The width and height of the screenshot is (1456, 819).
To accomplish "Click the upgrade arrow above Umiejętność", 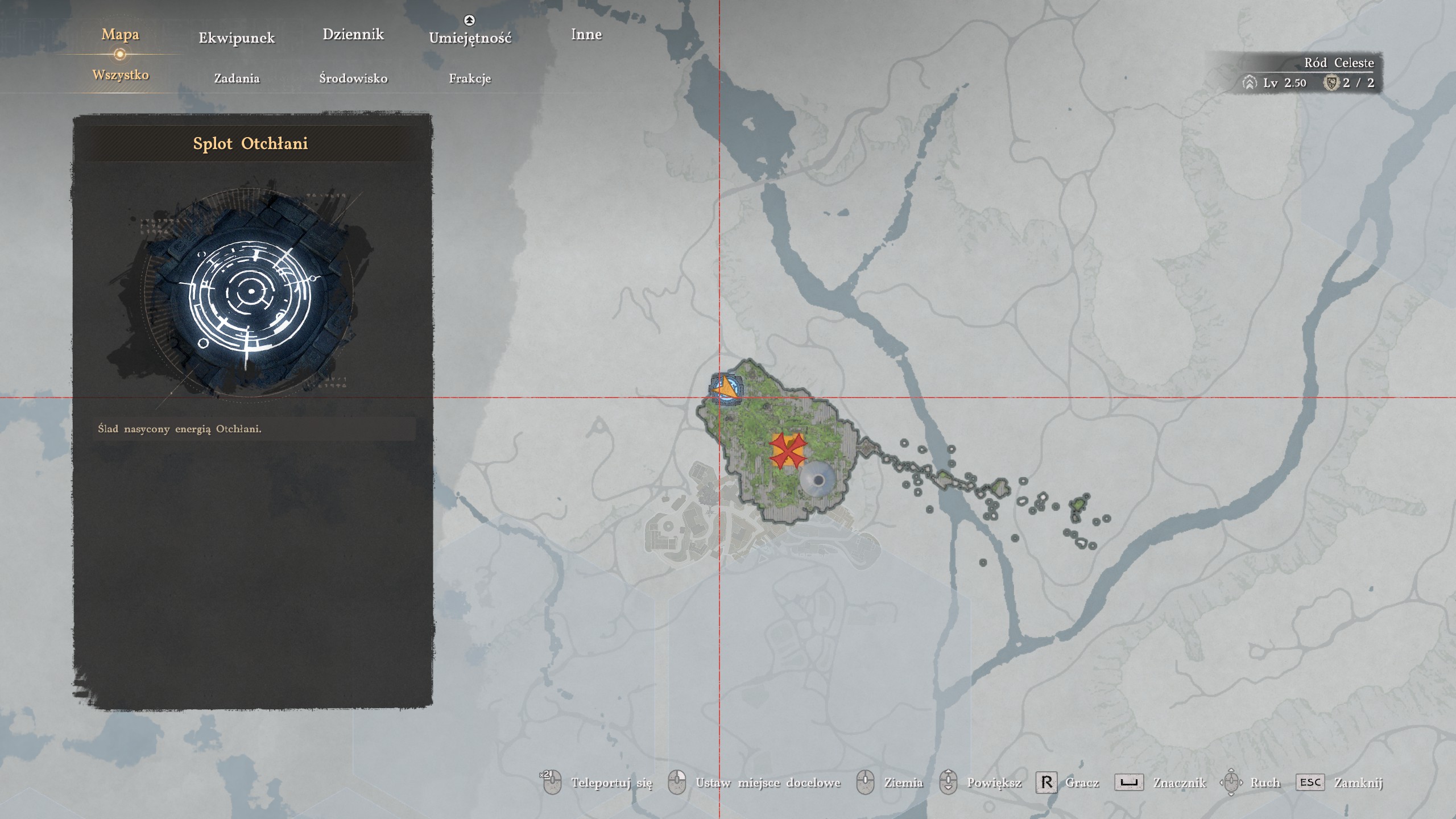I will pyautogui.click(x=469, y=20).
